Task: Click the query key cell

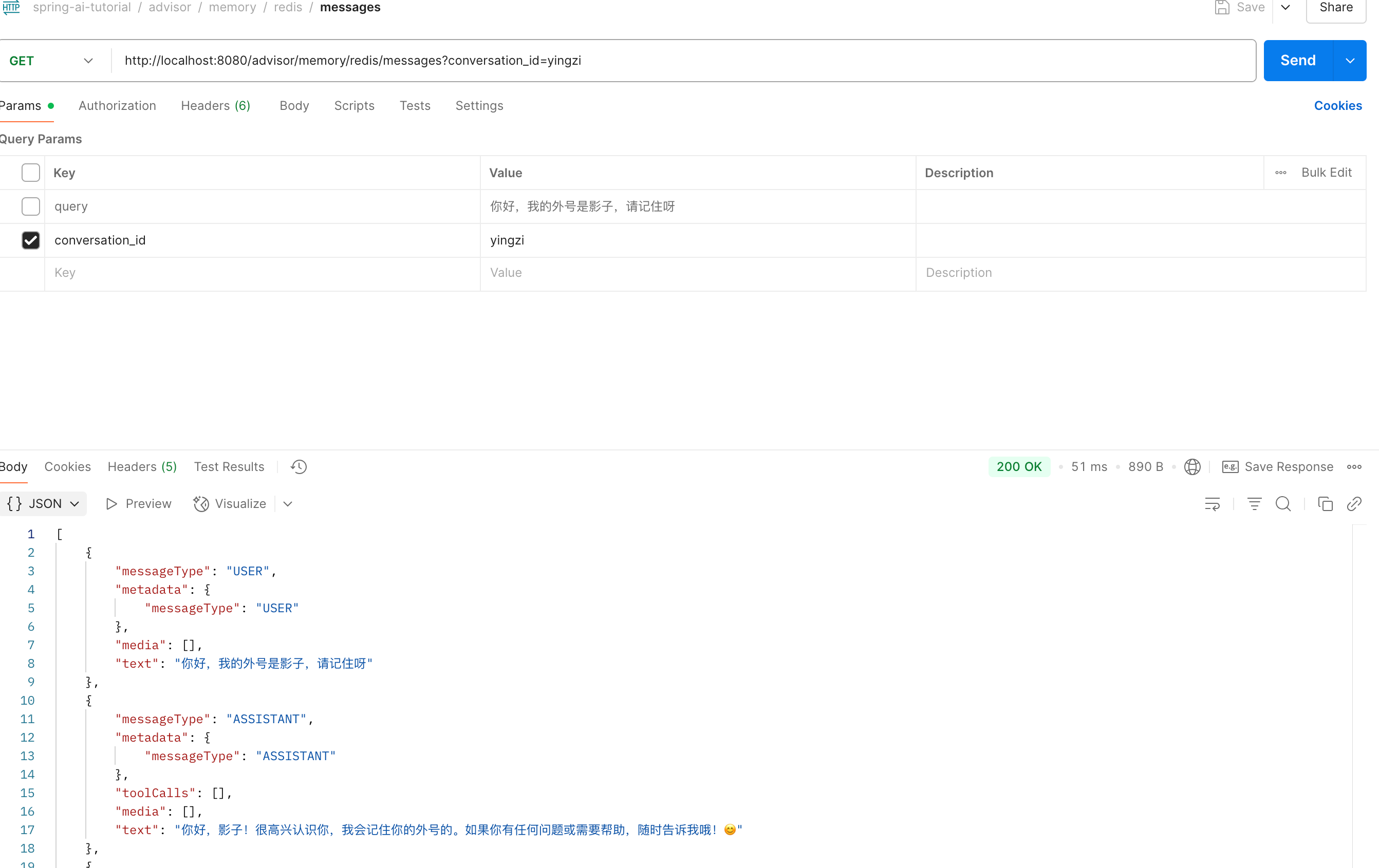Action: (262, 206)
